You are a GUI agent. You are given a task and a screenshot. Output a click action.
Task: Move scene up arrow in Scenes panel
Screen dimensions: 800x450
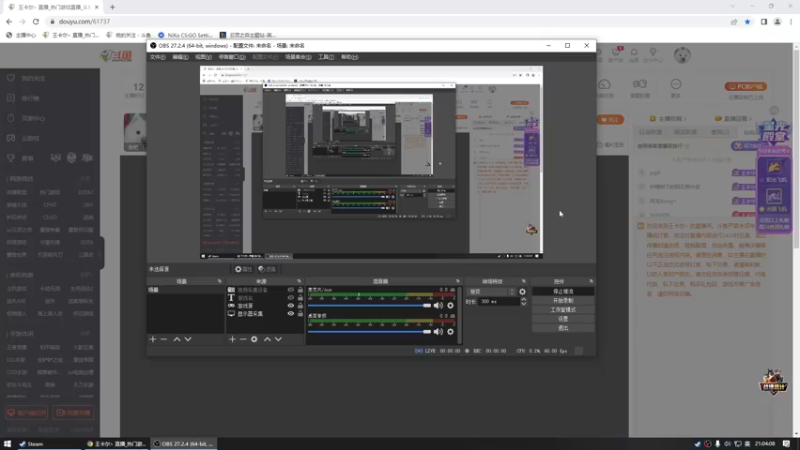pos(177,339)
